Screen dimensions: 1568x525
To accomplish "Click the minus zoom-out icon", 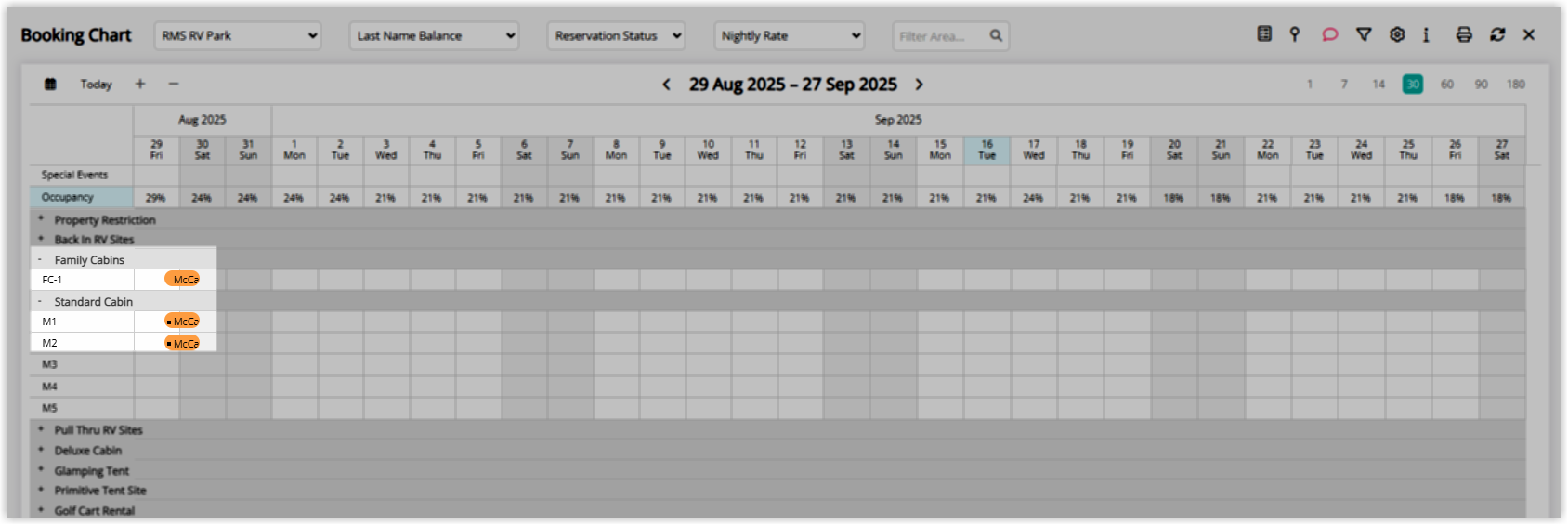I will click(174, 84).
